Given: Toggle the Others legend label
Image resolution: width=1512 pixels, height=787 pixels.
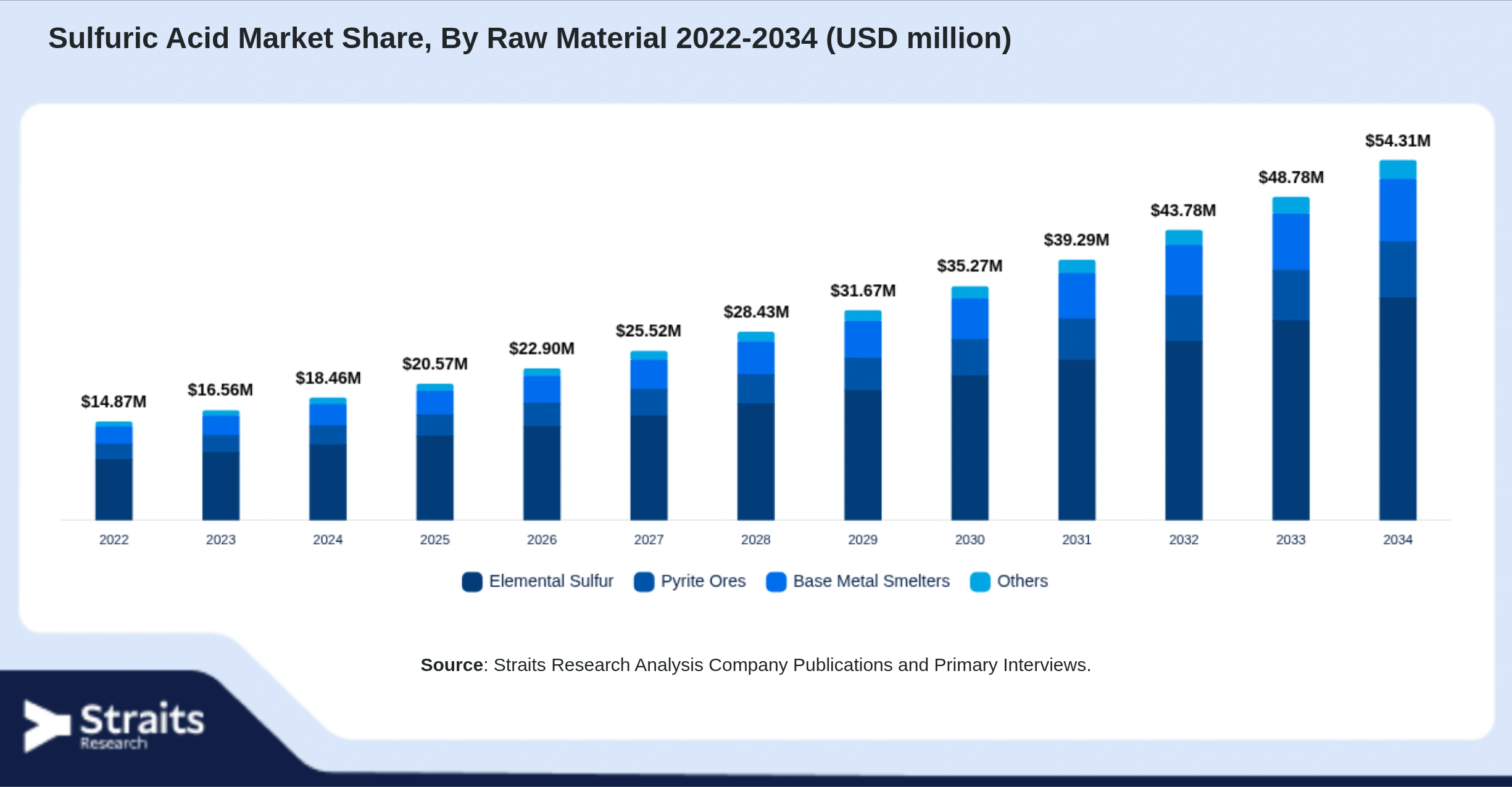Looking at the screenshot, I should pyautogui.click(x=1023, y=581).
